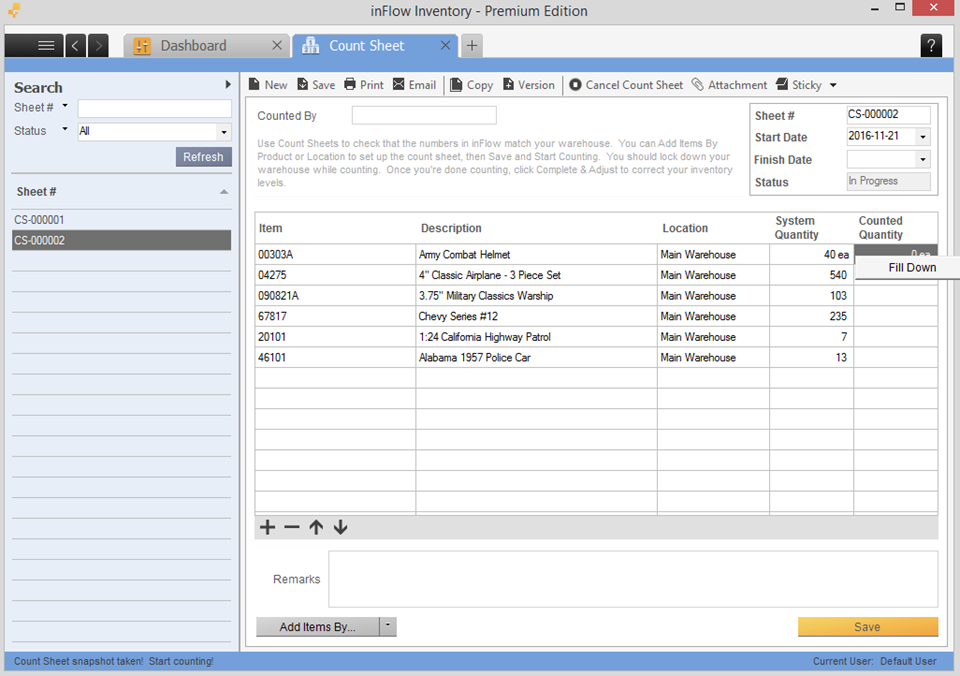This screenshot has height=676, width=960.
Task: Create a New count sheet
Action: point(268,85)
